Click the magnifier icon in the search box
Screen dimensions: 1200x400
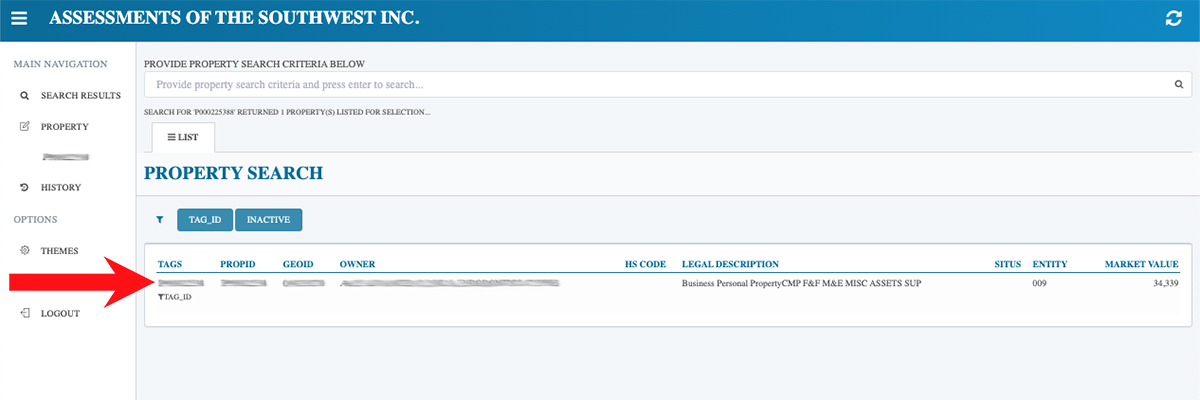click(x=1178, y=85)
